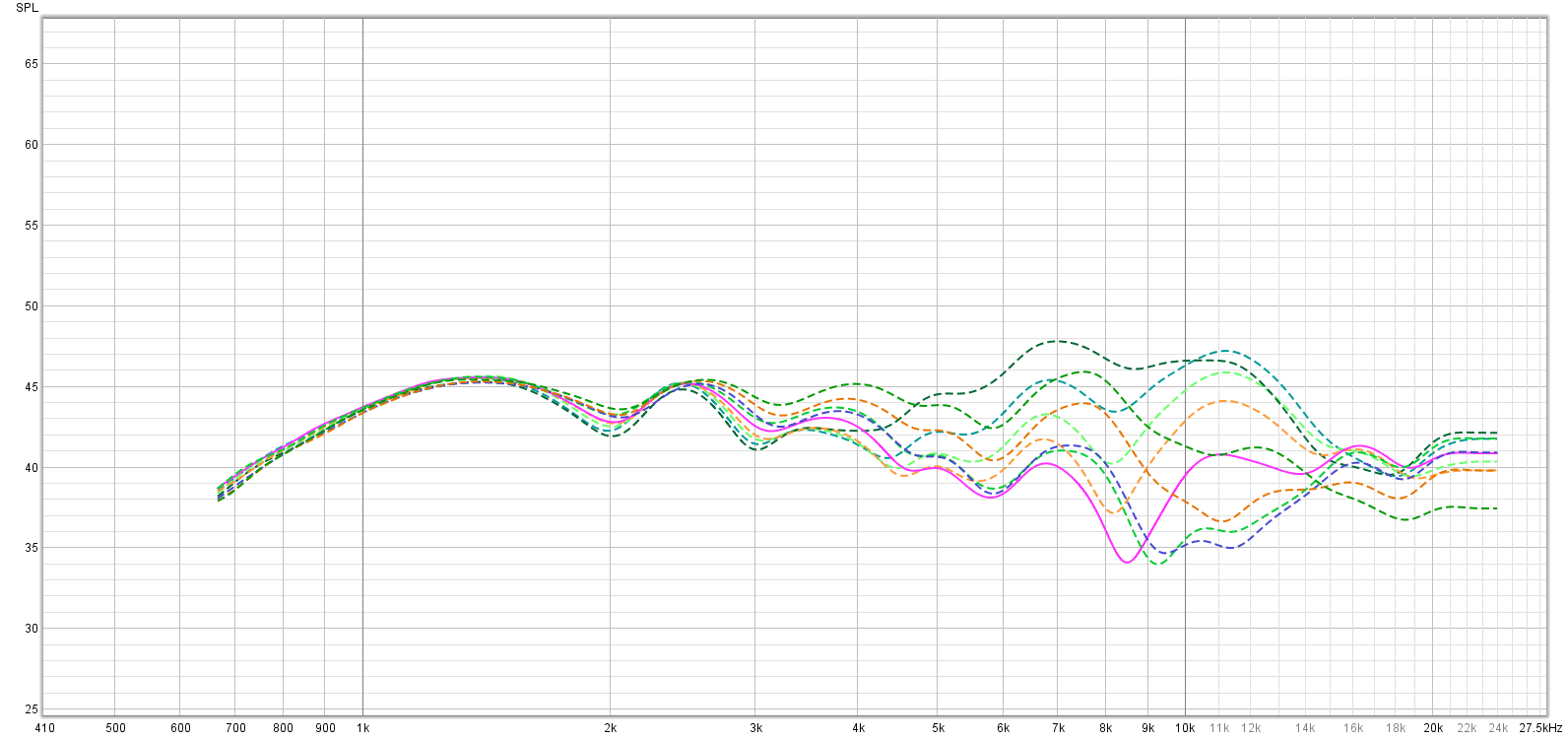1568x740 pixels.
Task: Click the 18k frequency axis label
Action: coord(1396,728)
